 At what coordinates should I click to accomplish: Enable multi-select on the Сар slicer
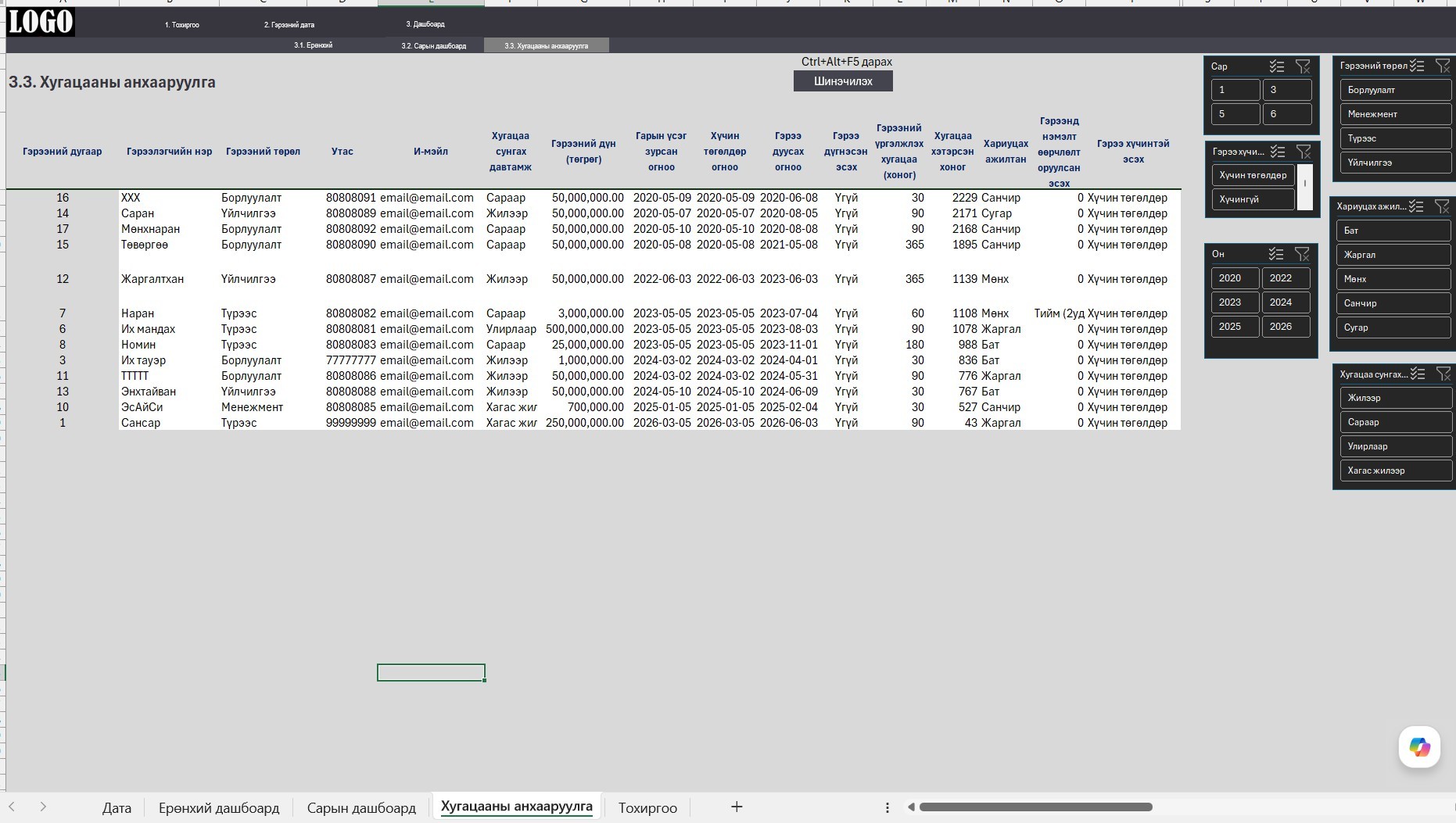[x=1277, y=66]
